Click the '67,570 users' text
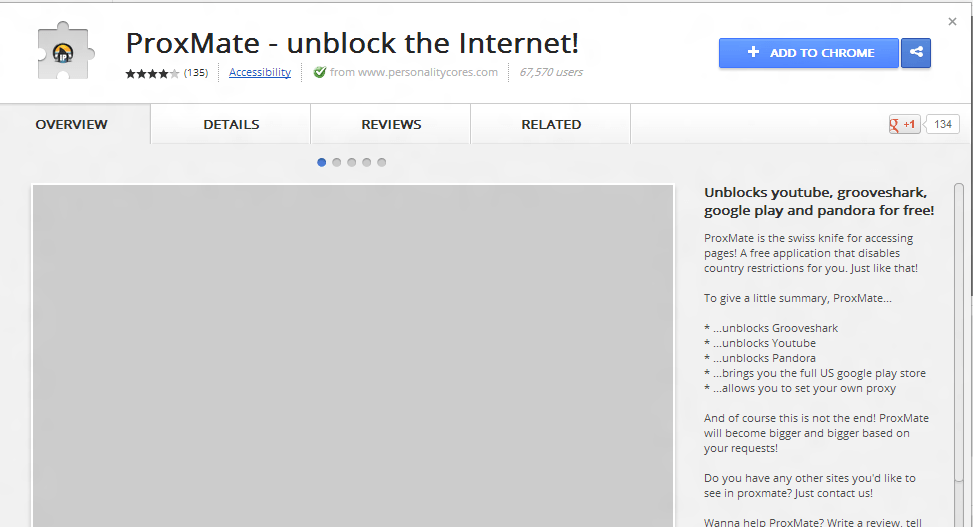 pos(551,72)
